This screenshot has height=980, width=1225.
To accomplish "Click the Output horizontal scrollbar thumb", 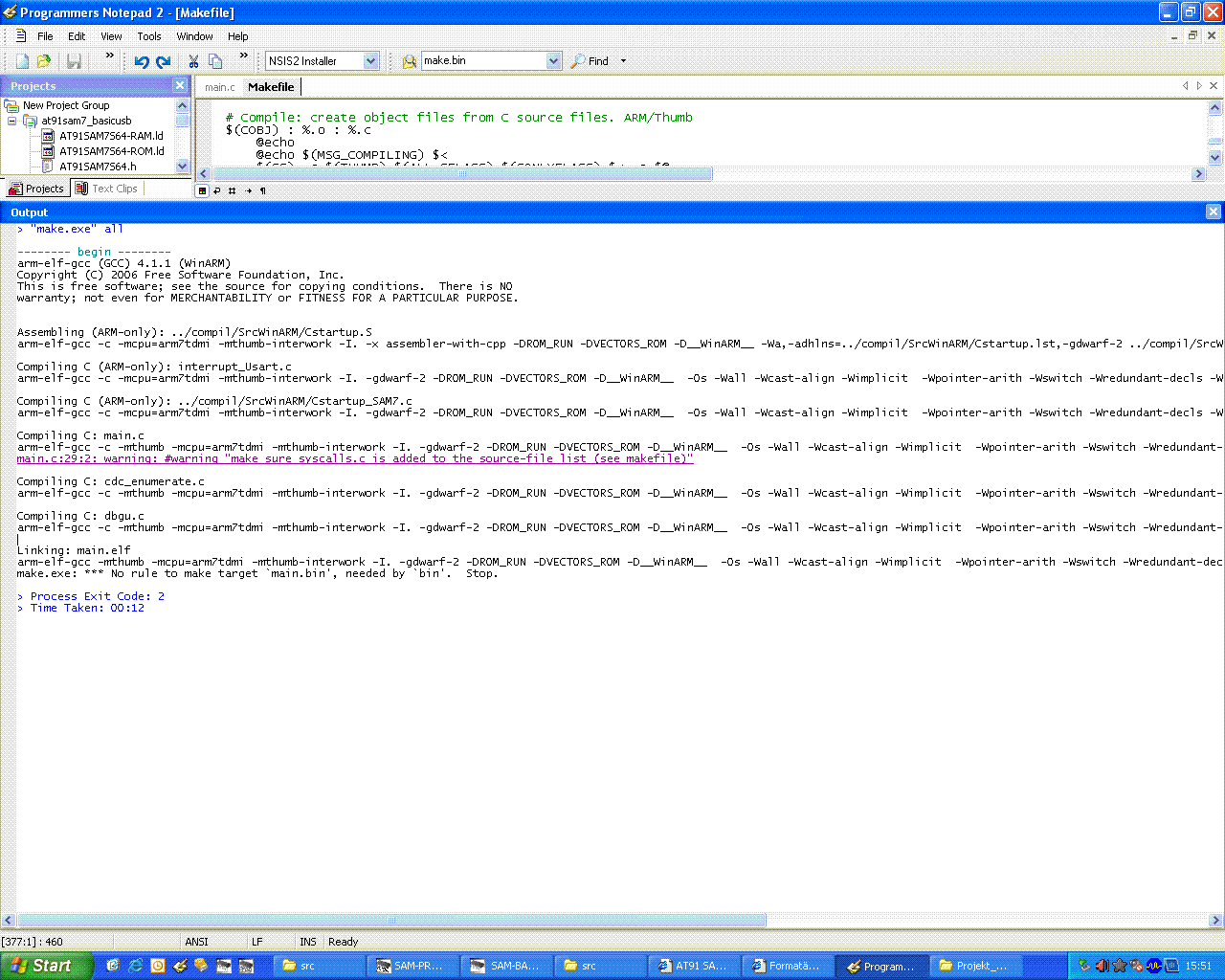I will 391,920.
